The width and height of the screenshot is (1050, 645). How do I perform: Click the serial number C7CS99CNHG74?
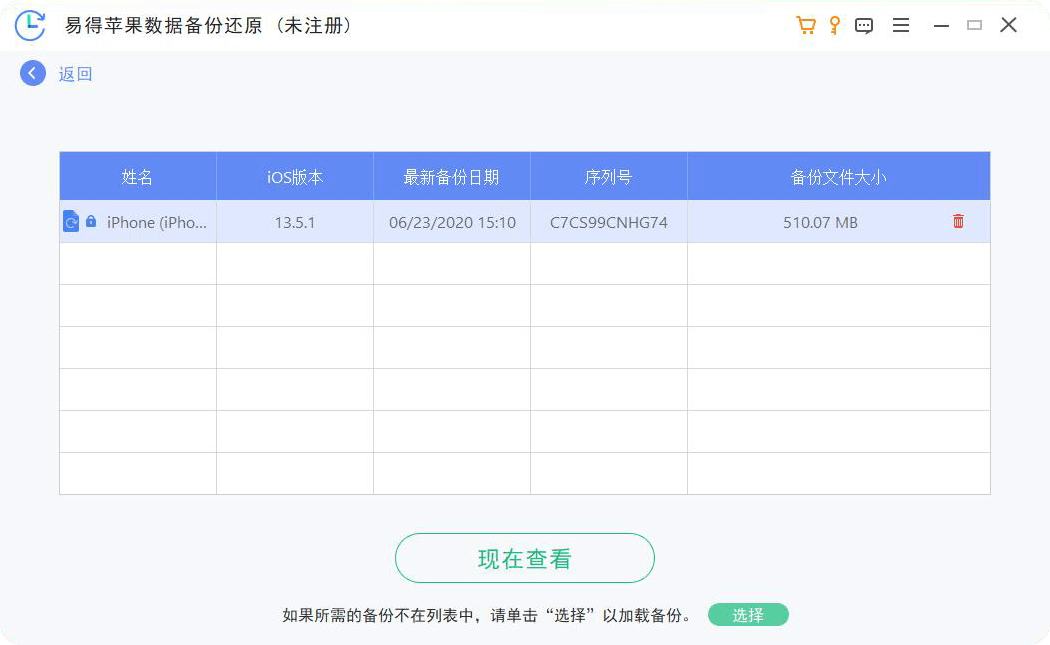coord(609,222)
